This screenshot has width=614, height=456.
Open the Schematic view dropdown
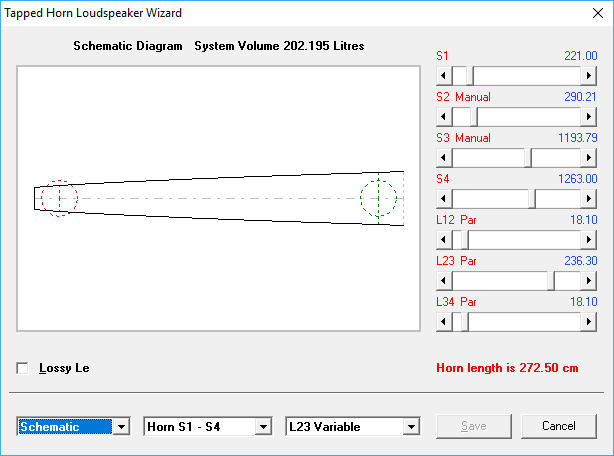pyautogui.click(x=122, y=427)
